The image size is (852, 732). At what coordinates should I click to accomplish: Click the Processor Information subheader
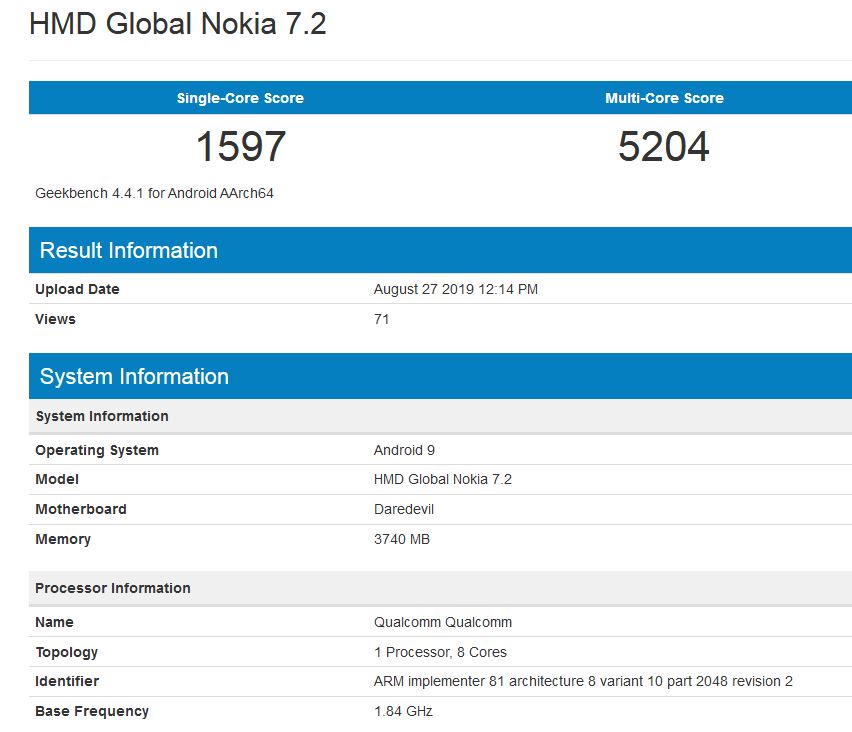click(440, 589)
